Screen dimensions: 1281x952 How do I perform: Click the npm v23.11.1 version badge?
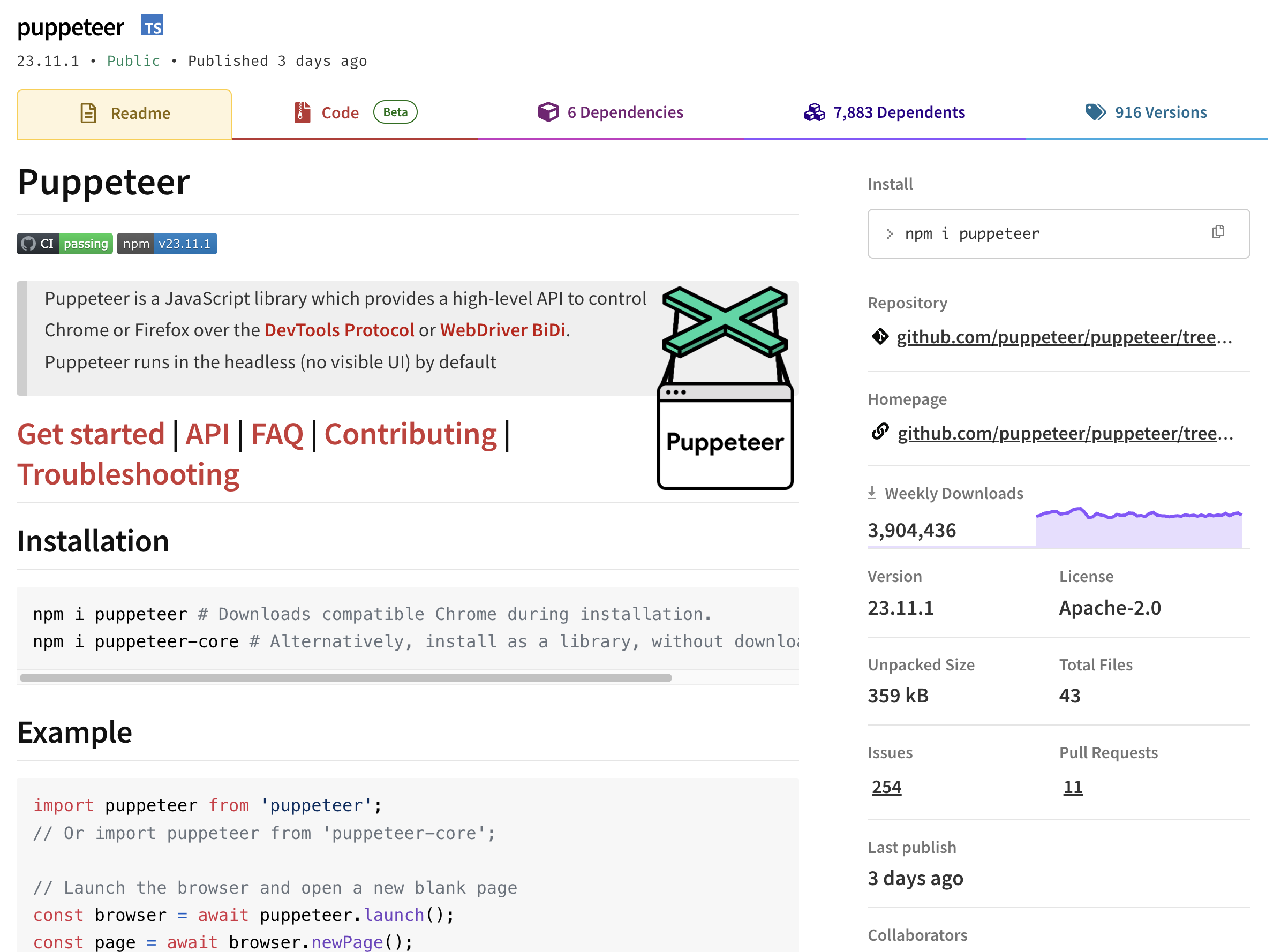(167, 244)
